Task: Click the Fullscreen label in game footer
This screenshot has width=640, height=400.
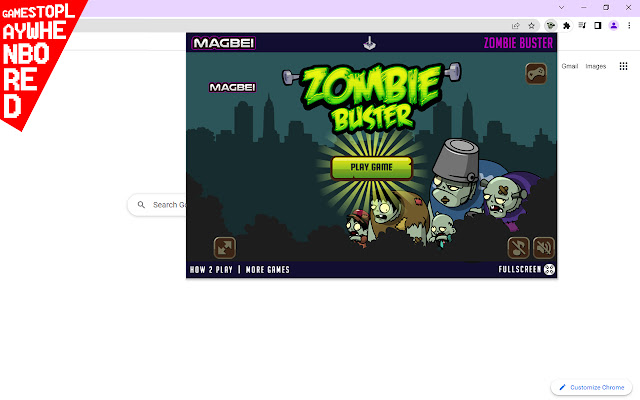Action: point(520,269)
